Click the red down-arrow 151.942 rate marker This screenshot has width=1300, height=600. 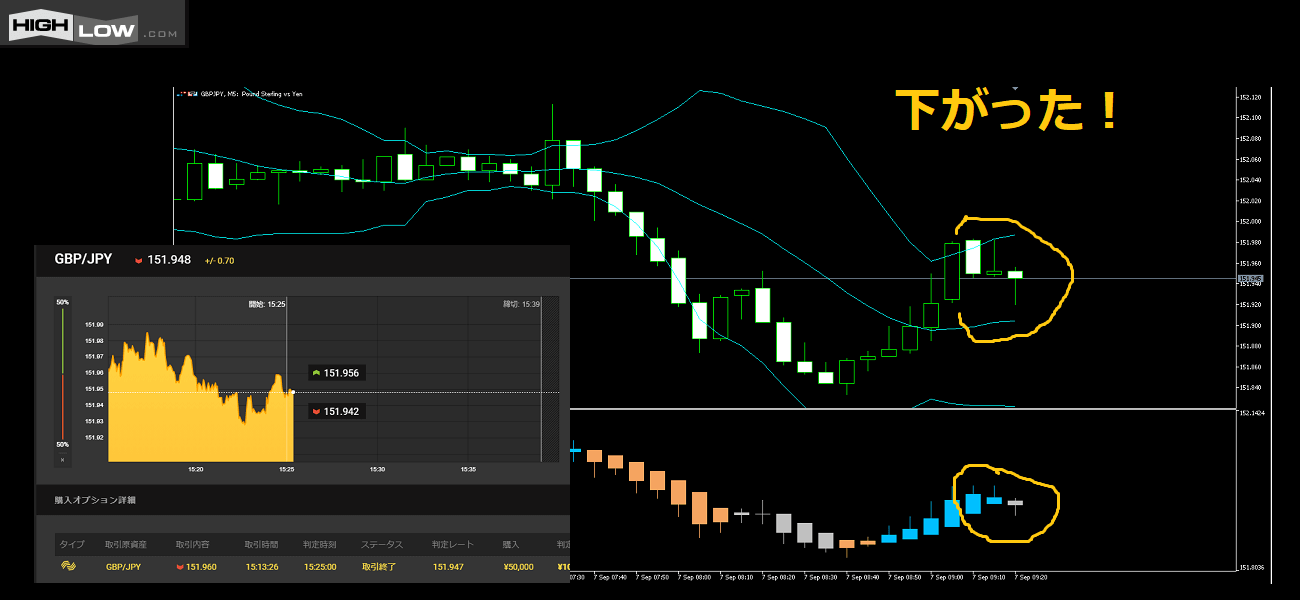click(x=336, y=411)
